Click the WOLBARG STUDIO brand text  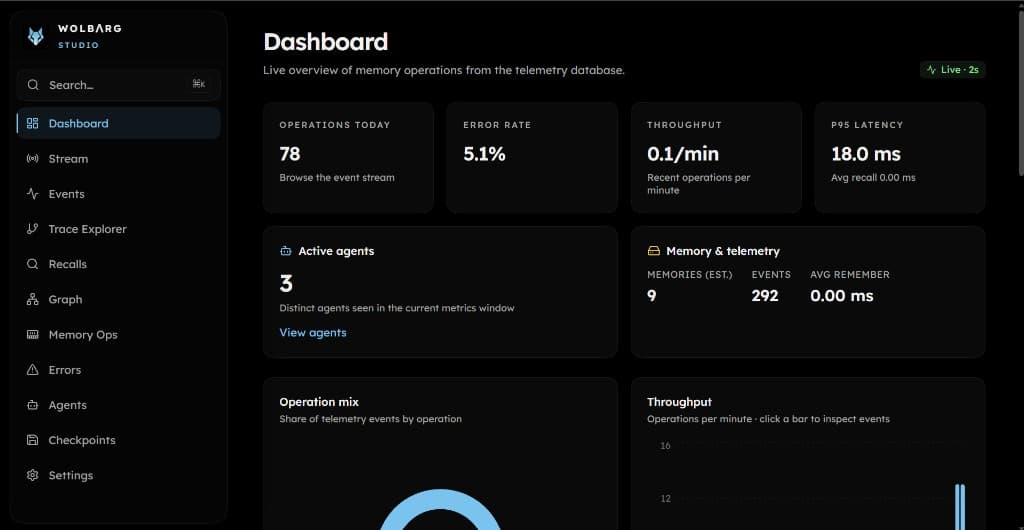89,37
